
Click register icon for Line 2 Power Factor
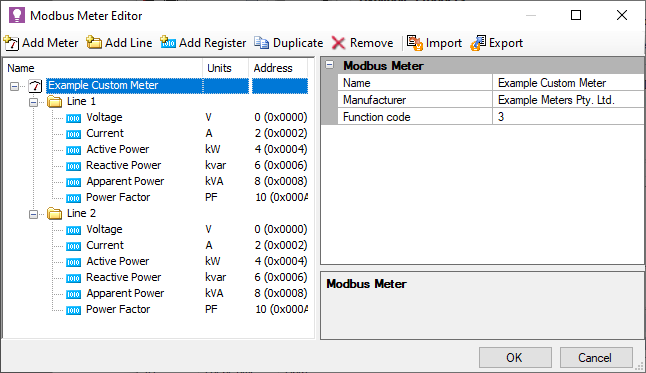pos(73,310)
